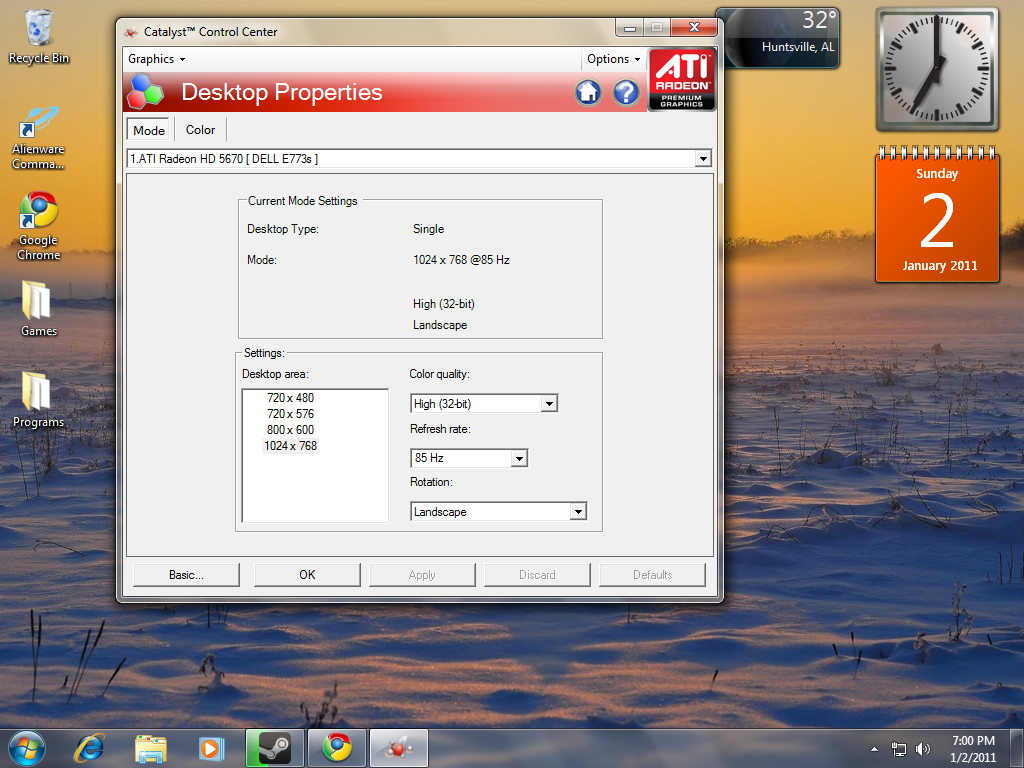Select the Alienware Command Center desktop shortcut
The image size is (1024, 768).
(x=39, y=138)
